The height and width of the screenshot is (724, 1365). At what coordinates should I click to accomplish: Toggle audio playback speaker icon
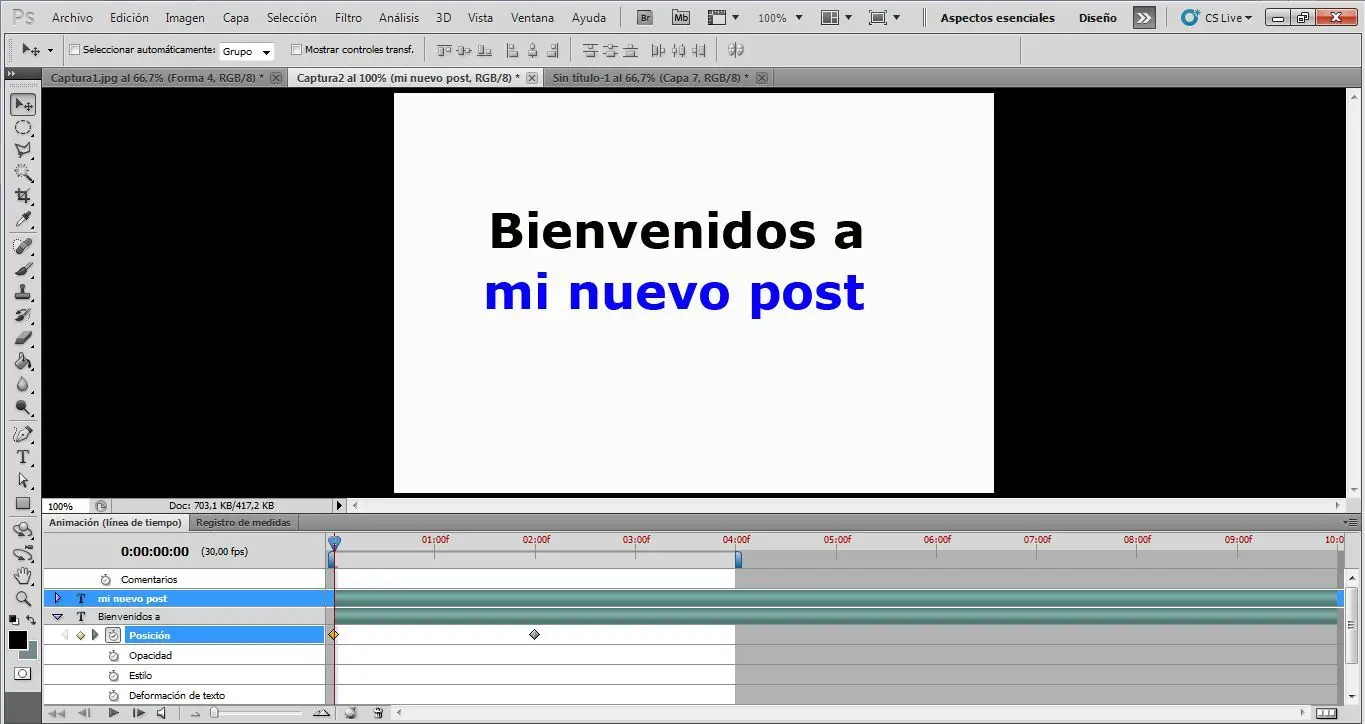tap(162, 713)
